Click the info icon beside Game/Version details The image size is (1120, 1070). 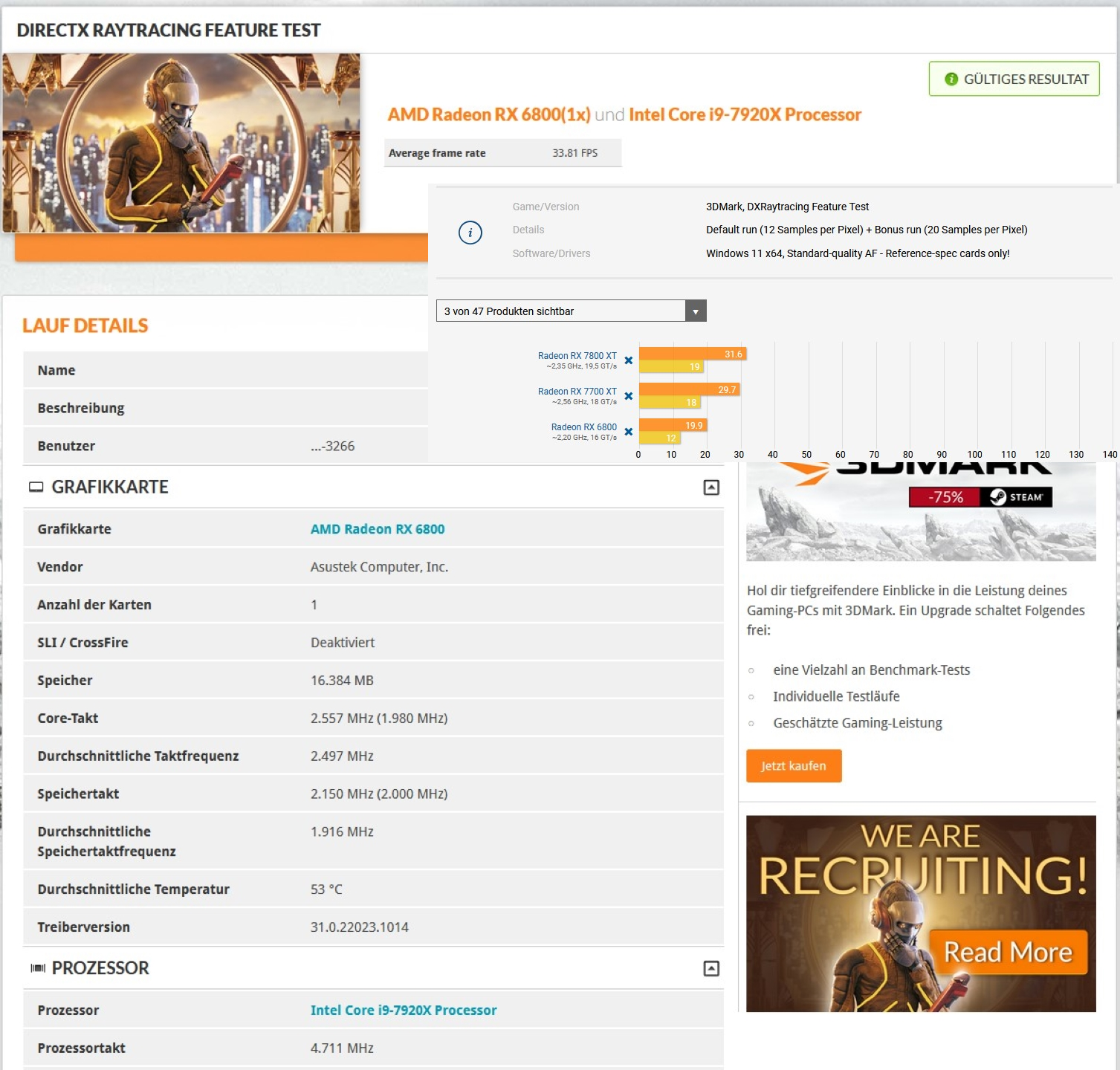(x=470, y=233)
